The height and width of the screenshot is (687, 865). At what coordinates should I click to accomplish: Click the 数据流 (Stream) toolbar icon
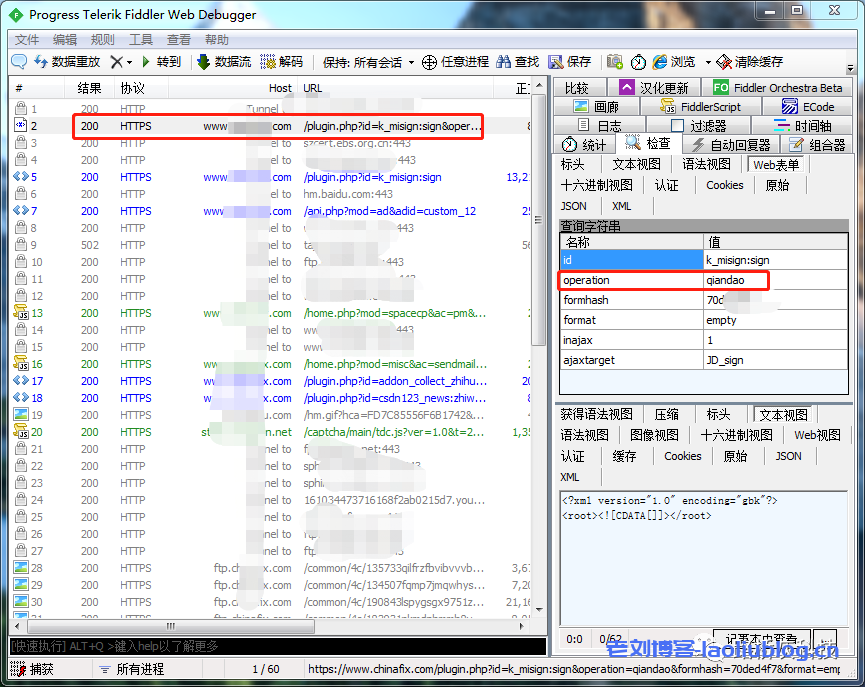click(204, 62)
